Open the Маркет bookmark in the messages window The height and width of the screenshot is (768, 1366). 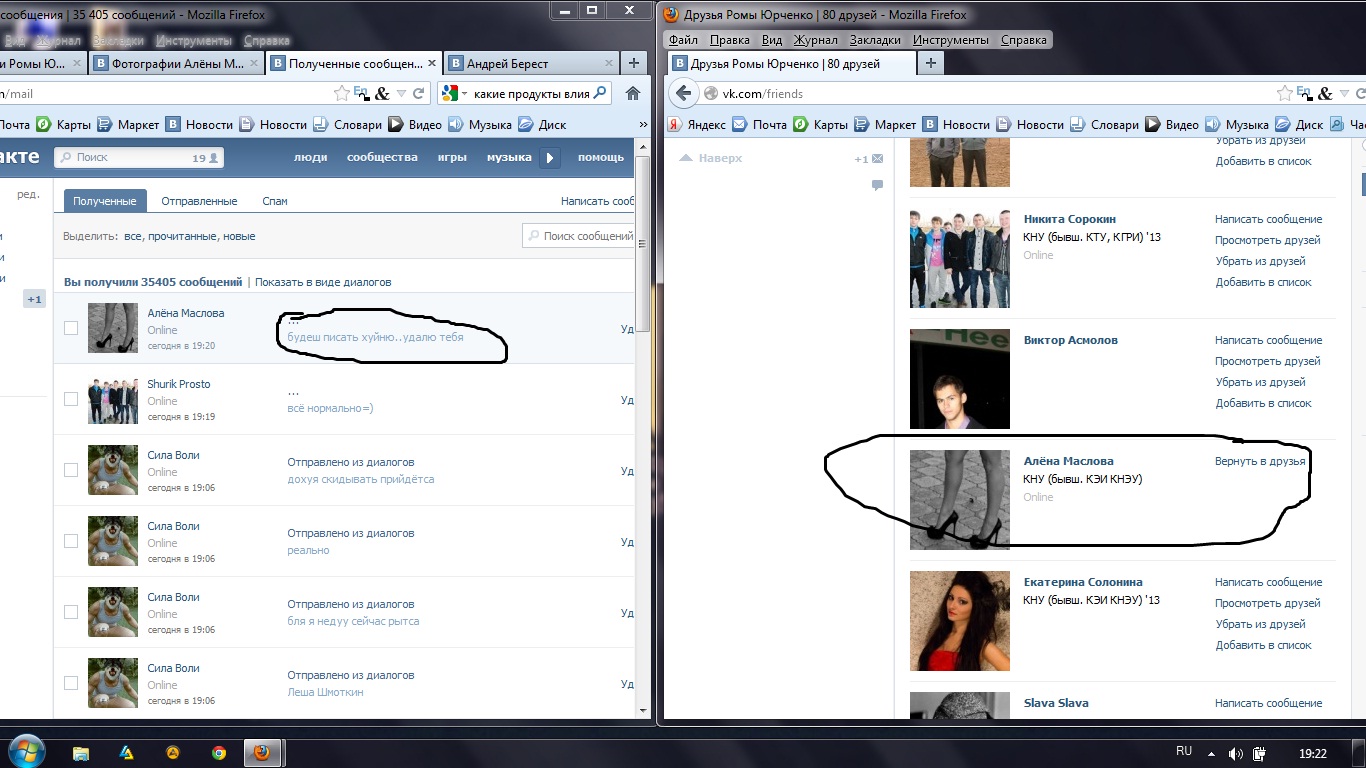click(128, 125)
